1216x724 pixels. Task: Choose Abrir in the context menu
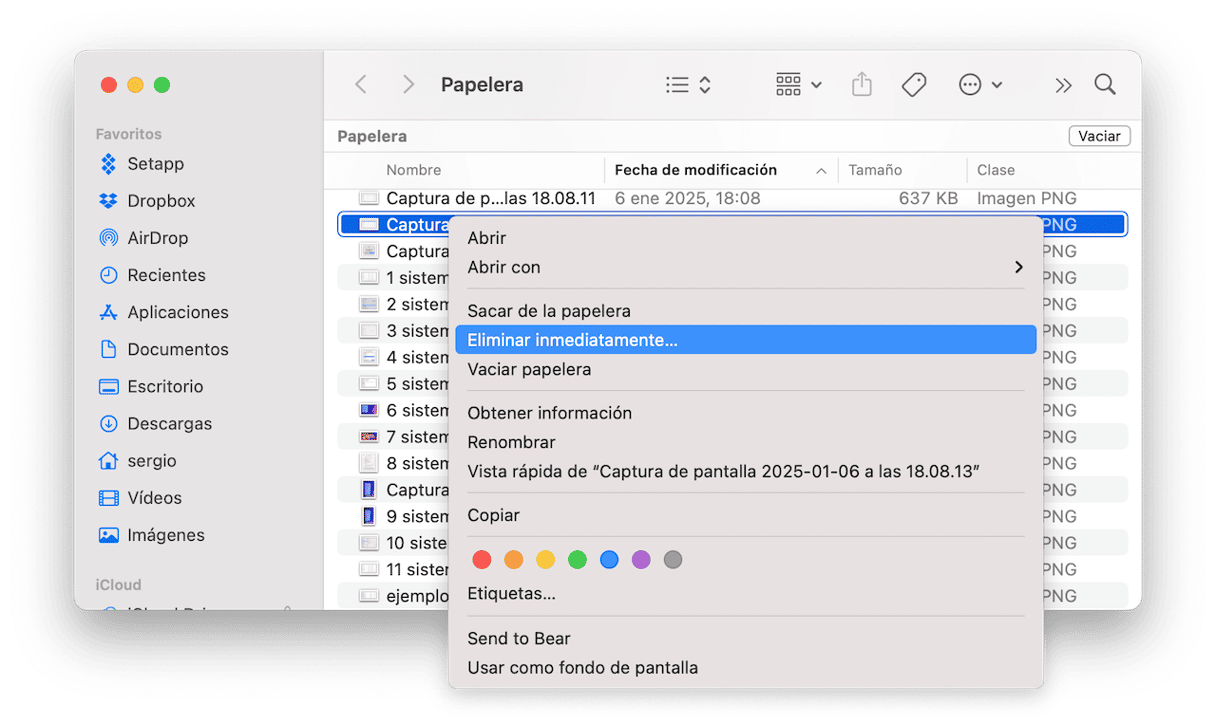pyautogui.click(x=745, y=238)
